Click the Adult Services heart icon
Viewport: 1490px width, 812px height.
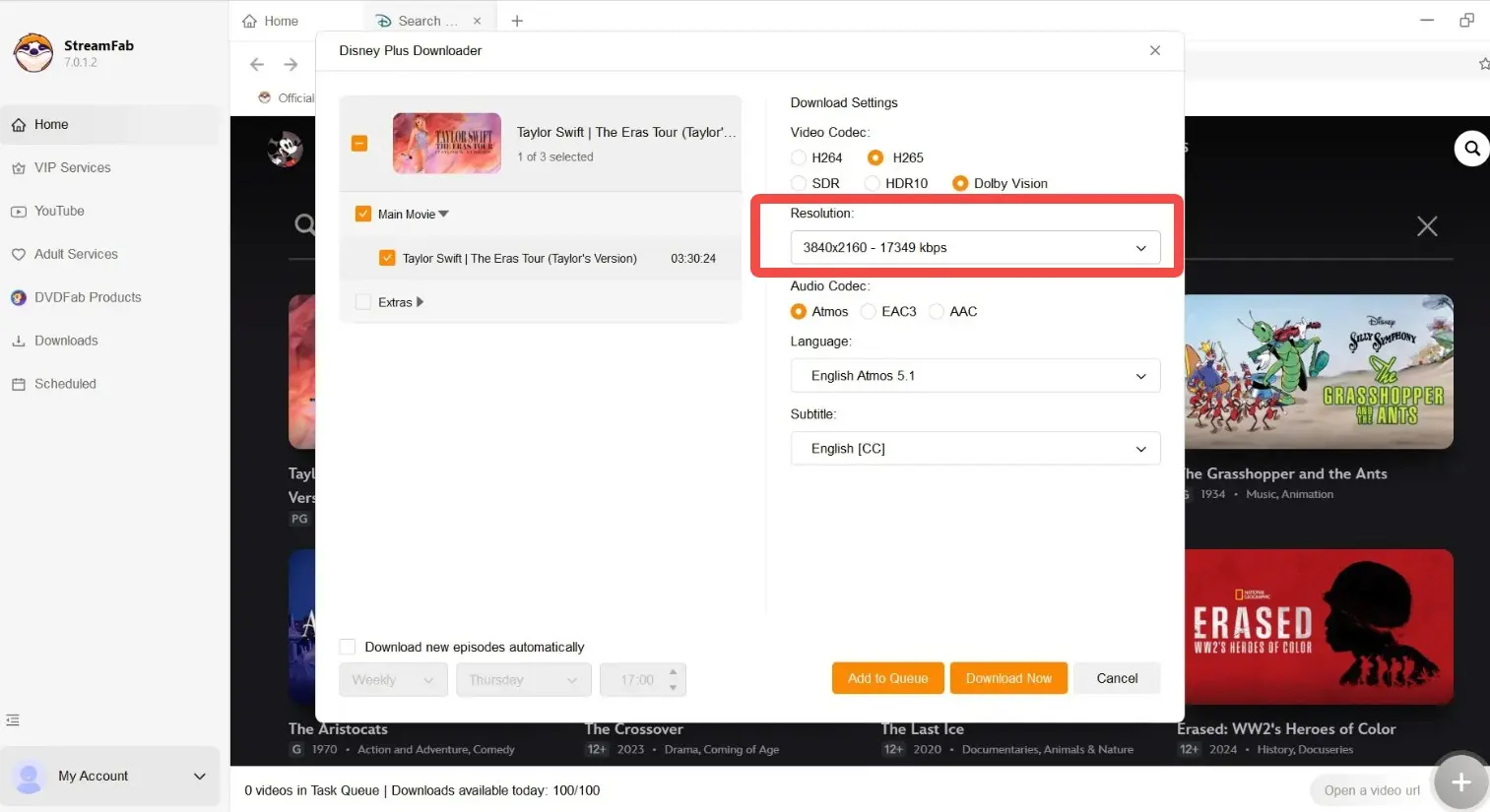(18, 255)
